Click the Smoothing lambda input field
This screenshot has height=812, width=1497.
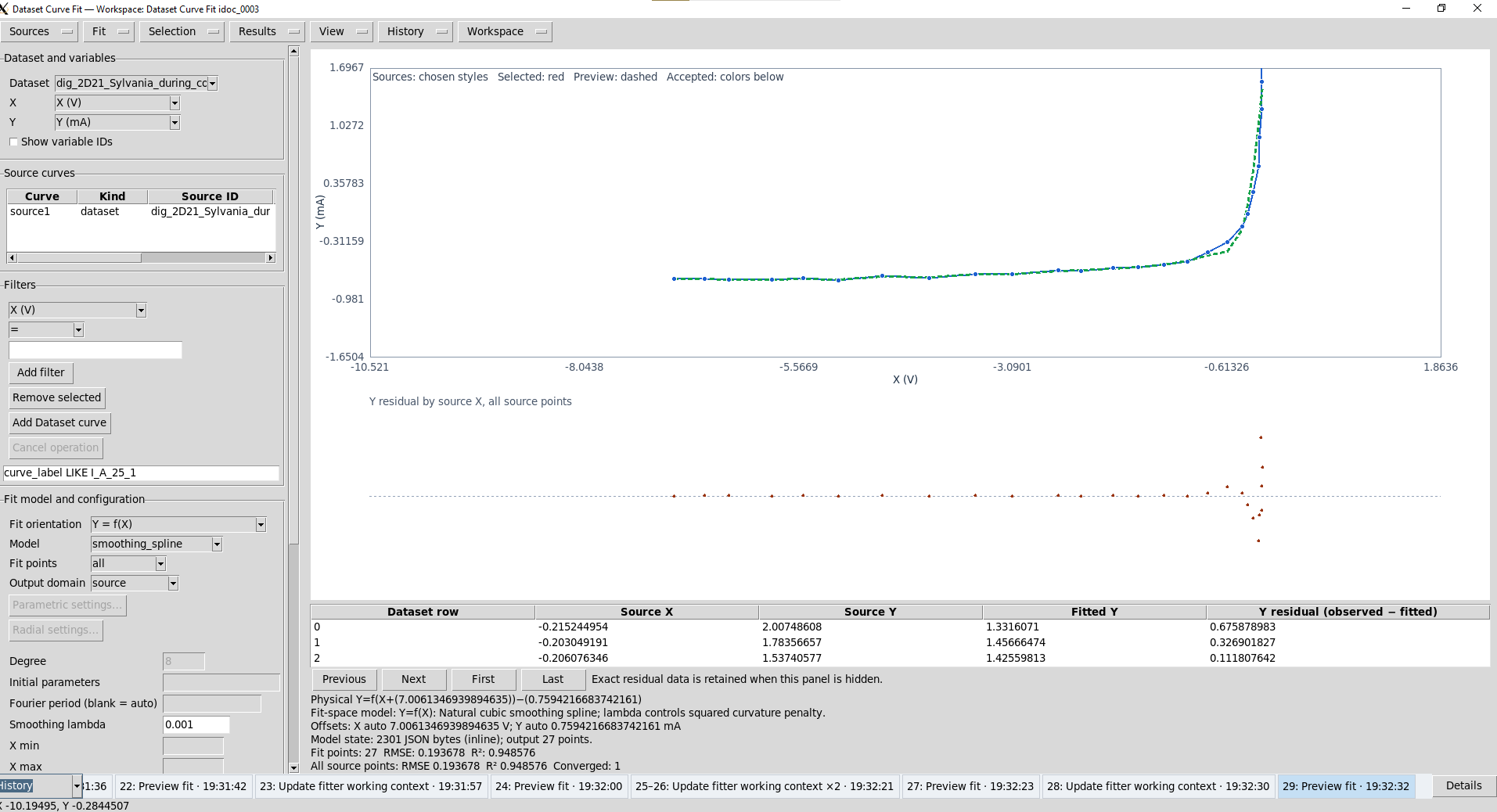tap(196, 724)
